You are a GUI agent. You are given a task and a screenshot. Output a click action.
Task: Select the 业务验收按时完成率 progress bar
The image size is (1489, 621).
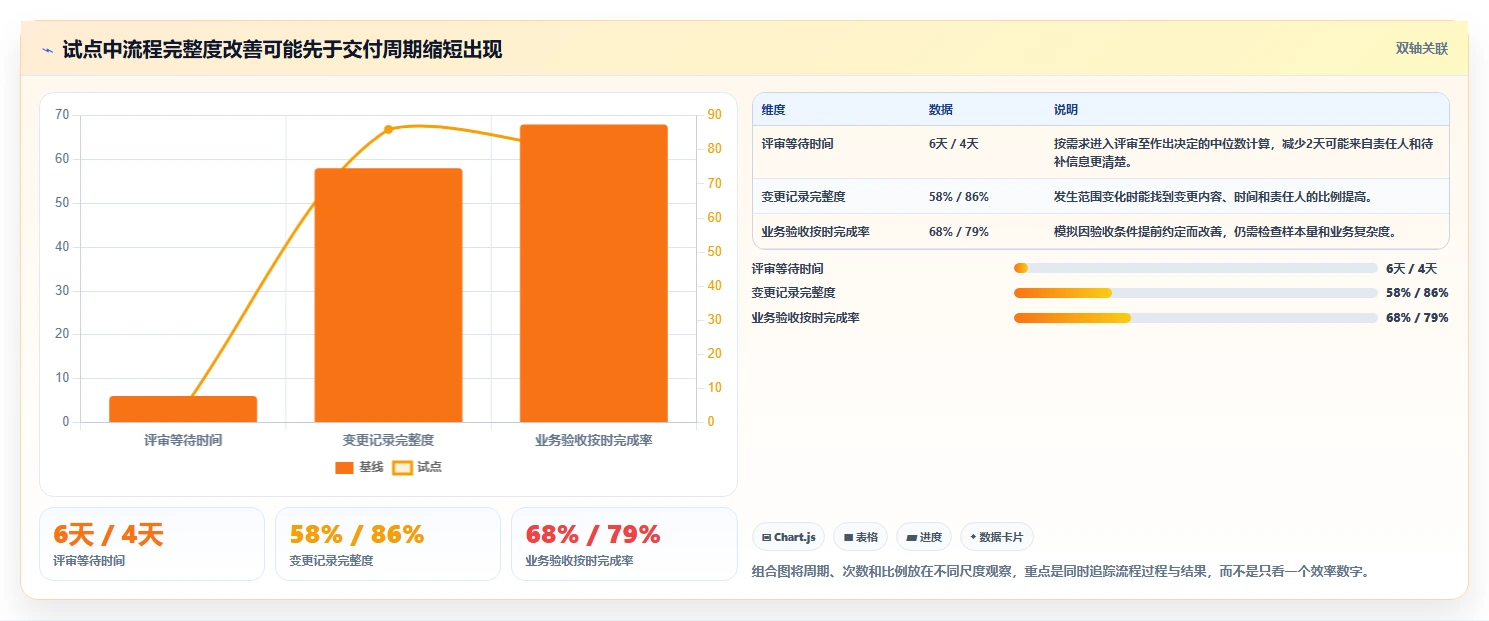[x=1195, y=318]
